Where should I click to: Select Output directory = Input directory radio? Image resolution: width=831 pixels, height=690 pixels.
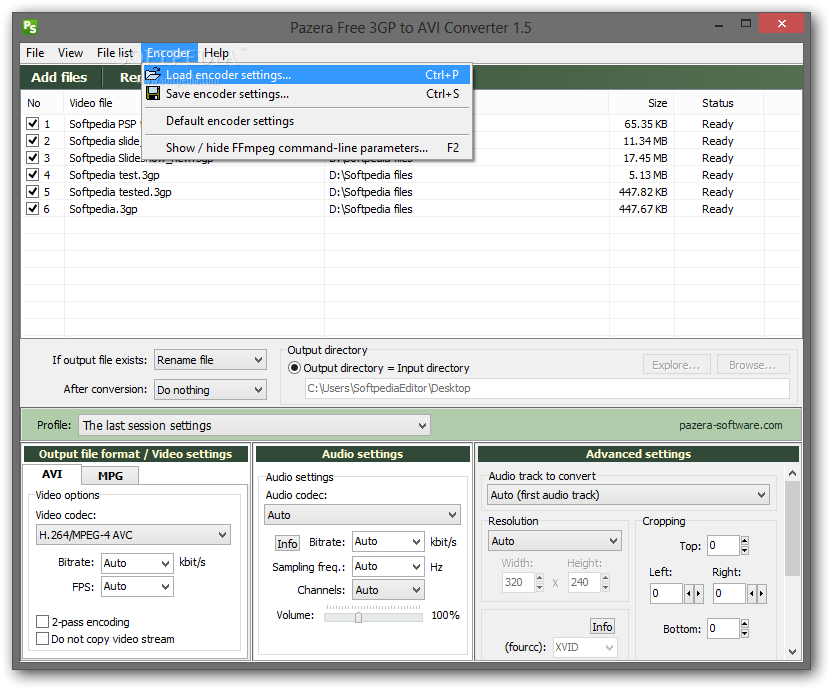pyautogui.click(x=294, y=367)
